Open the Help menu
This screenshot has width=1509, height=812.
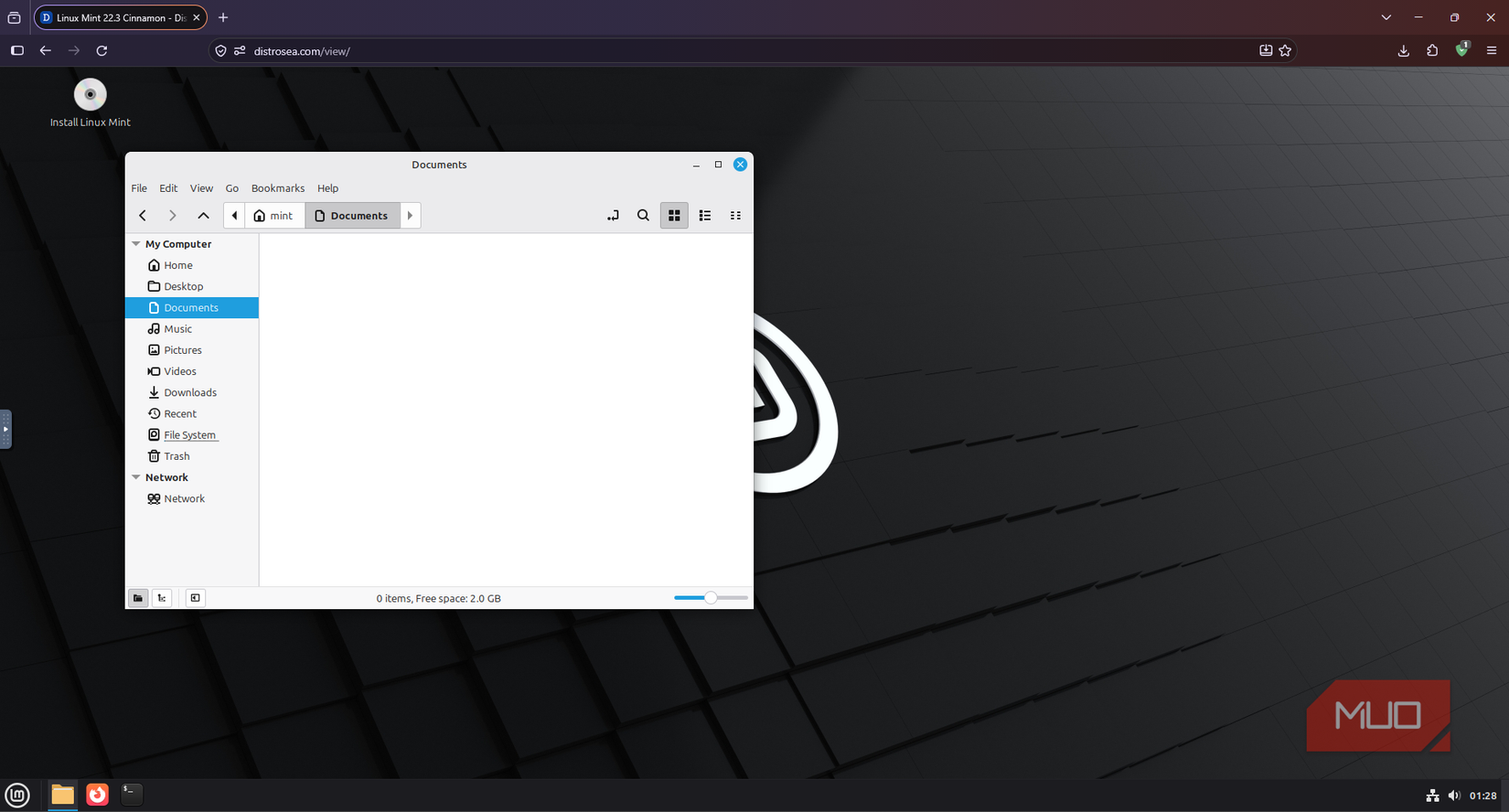[327, 188]
